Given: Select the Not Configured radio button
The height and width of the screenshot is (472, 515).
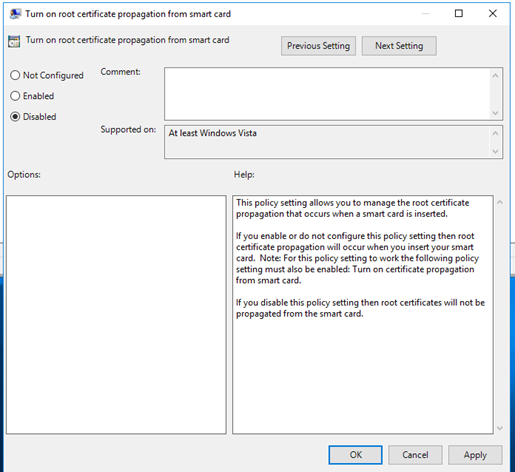Looking at the screenshot, I should tap(15, 75).
